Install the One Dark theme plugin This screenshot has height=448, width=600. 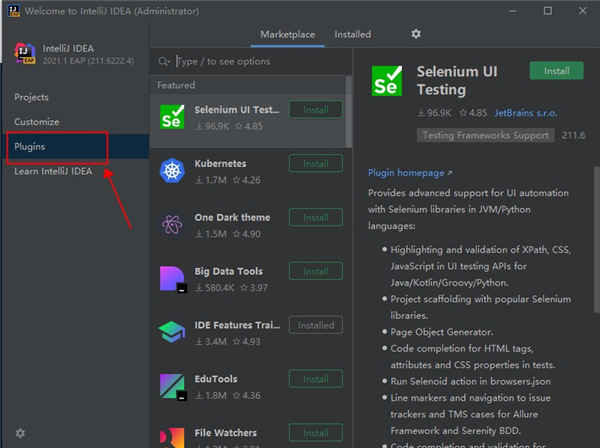point(316,218)
